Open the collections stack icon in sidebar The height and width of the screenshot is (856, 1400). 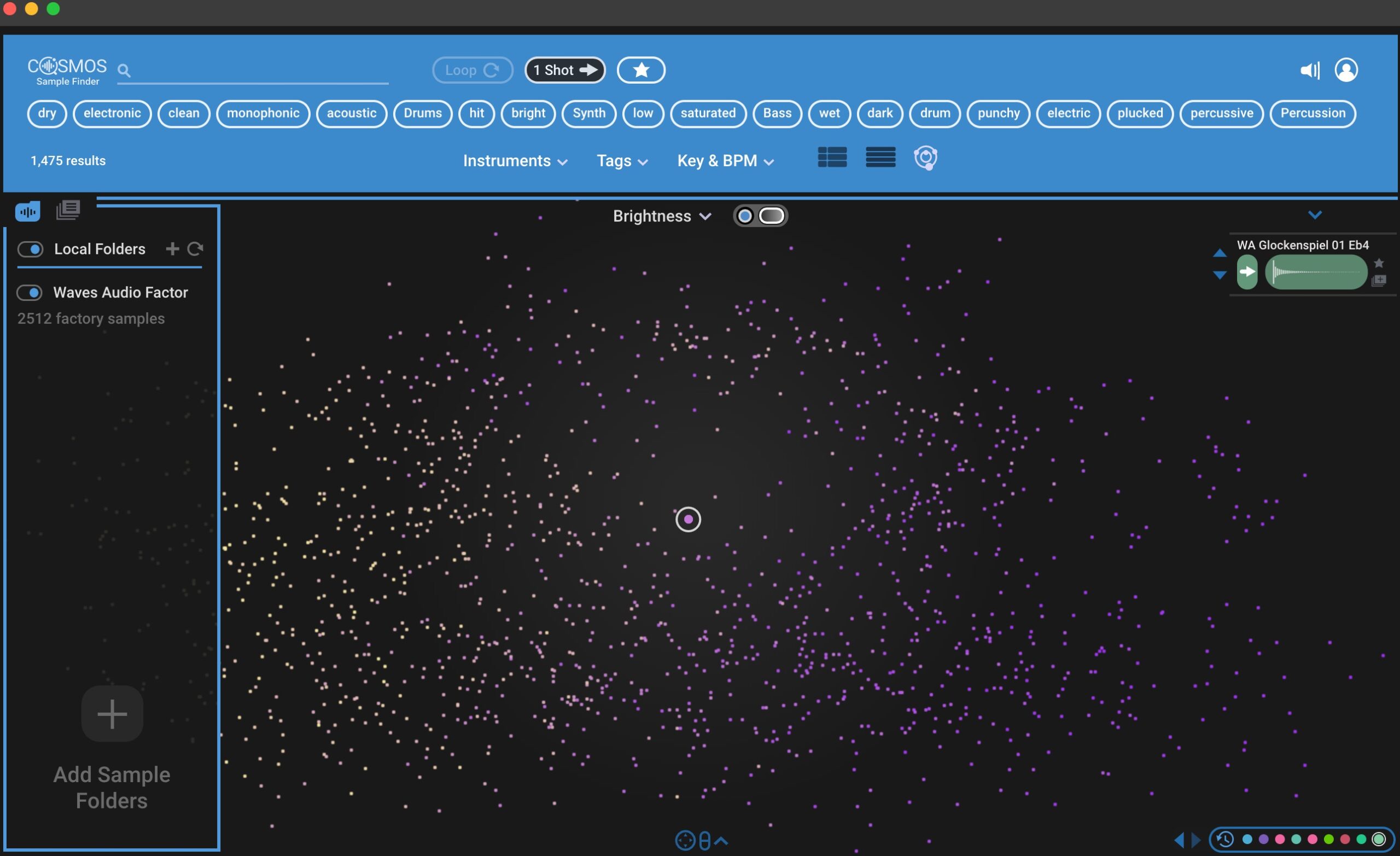[x=68, y=210]
